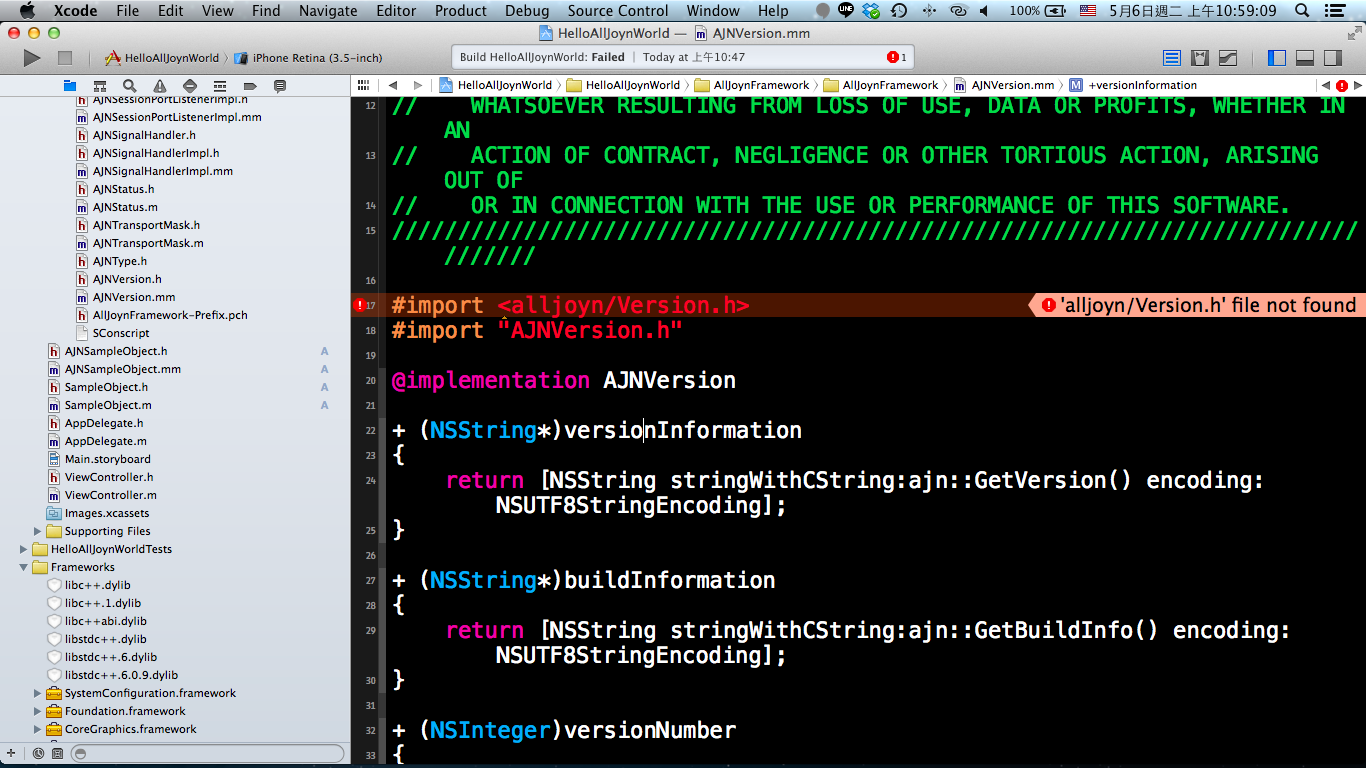Open the Debug menu
Screen dimensions: 1366x768
[527, 11]
